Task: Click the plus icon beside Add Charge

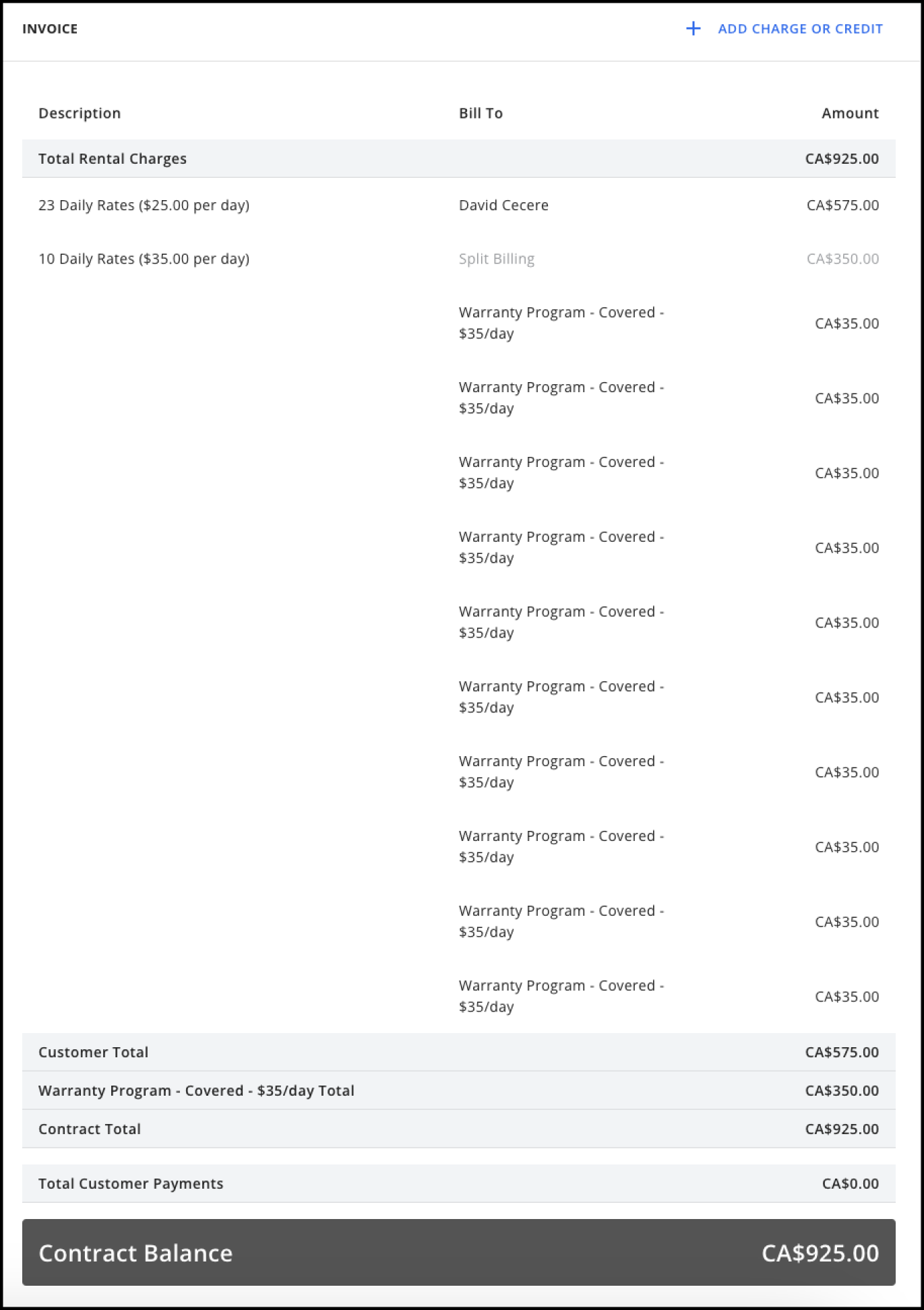Action: [x=693, y=29]
